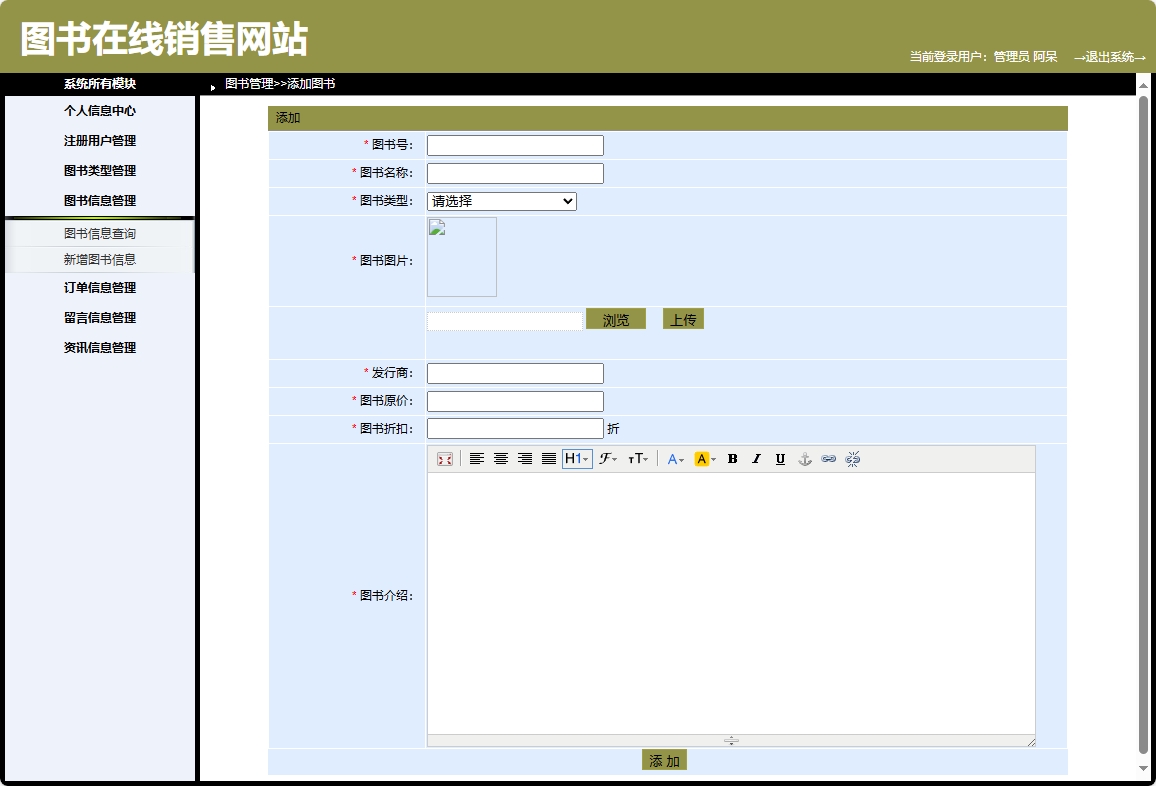Toggle fullscreen mode for the editor
Viewport: 1156px width, 786px height.
click(445, 459)
